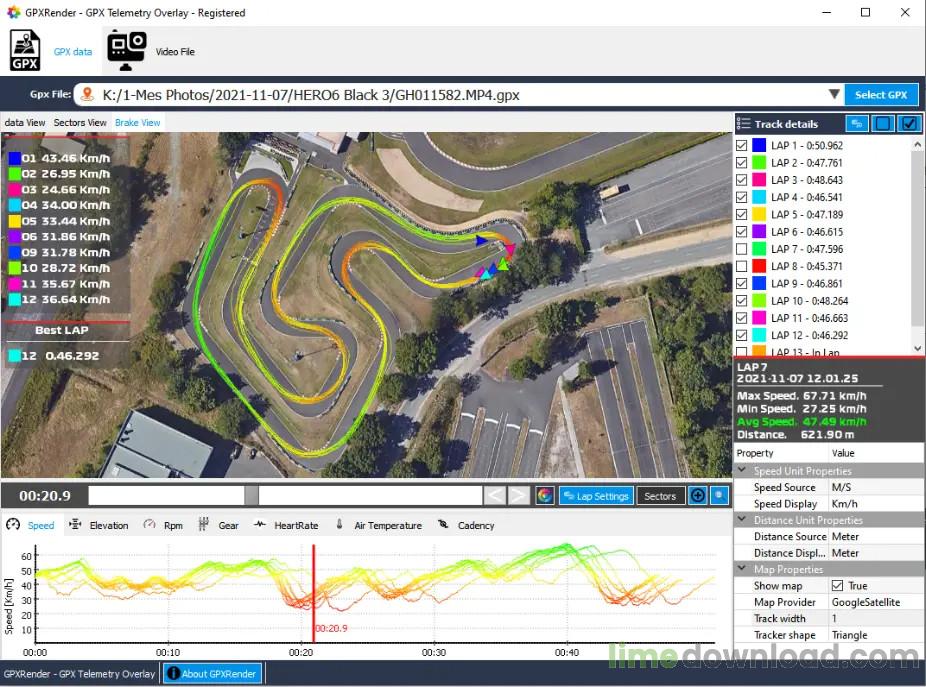Click the LAP 3 pink color swatch
Image resolution: width=926 pixels, height=687 pixels.
[x=759, y=180]
